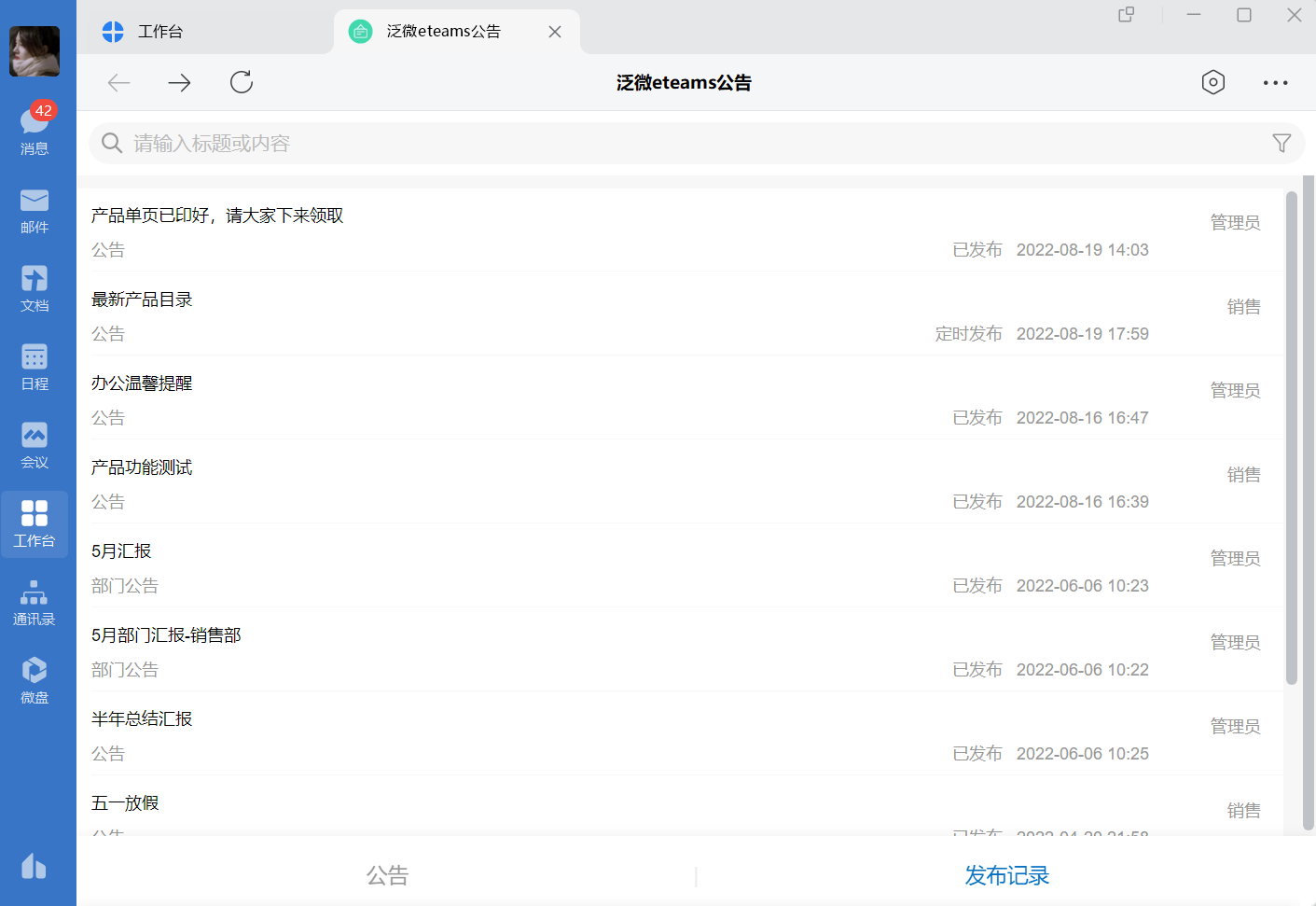Open the 会议 meeting icon
Image resolution: width=1316 pixels, height=906 pixels.
pos(35,445)
